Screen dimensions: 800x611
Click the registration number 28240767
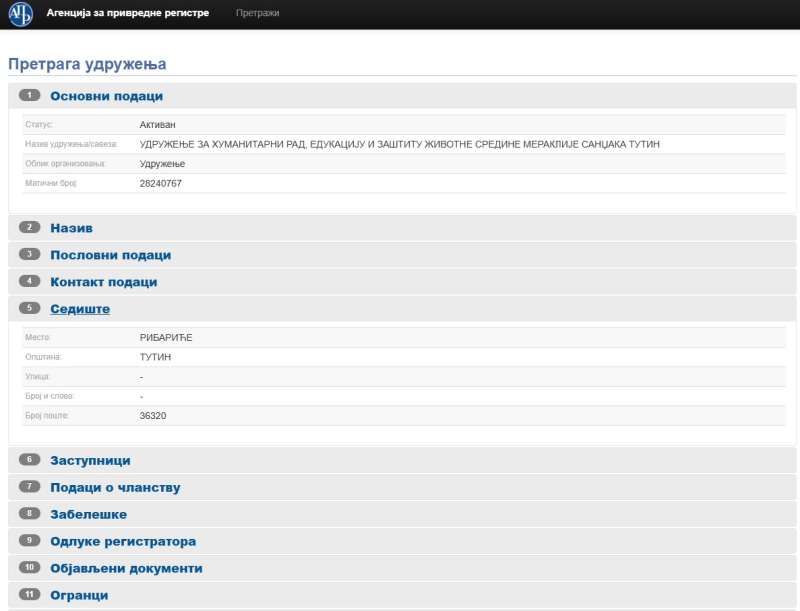pyautogui.click(x=160, y=184)
